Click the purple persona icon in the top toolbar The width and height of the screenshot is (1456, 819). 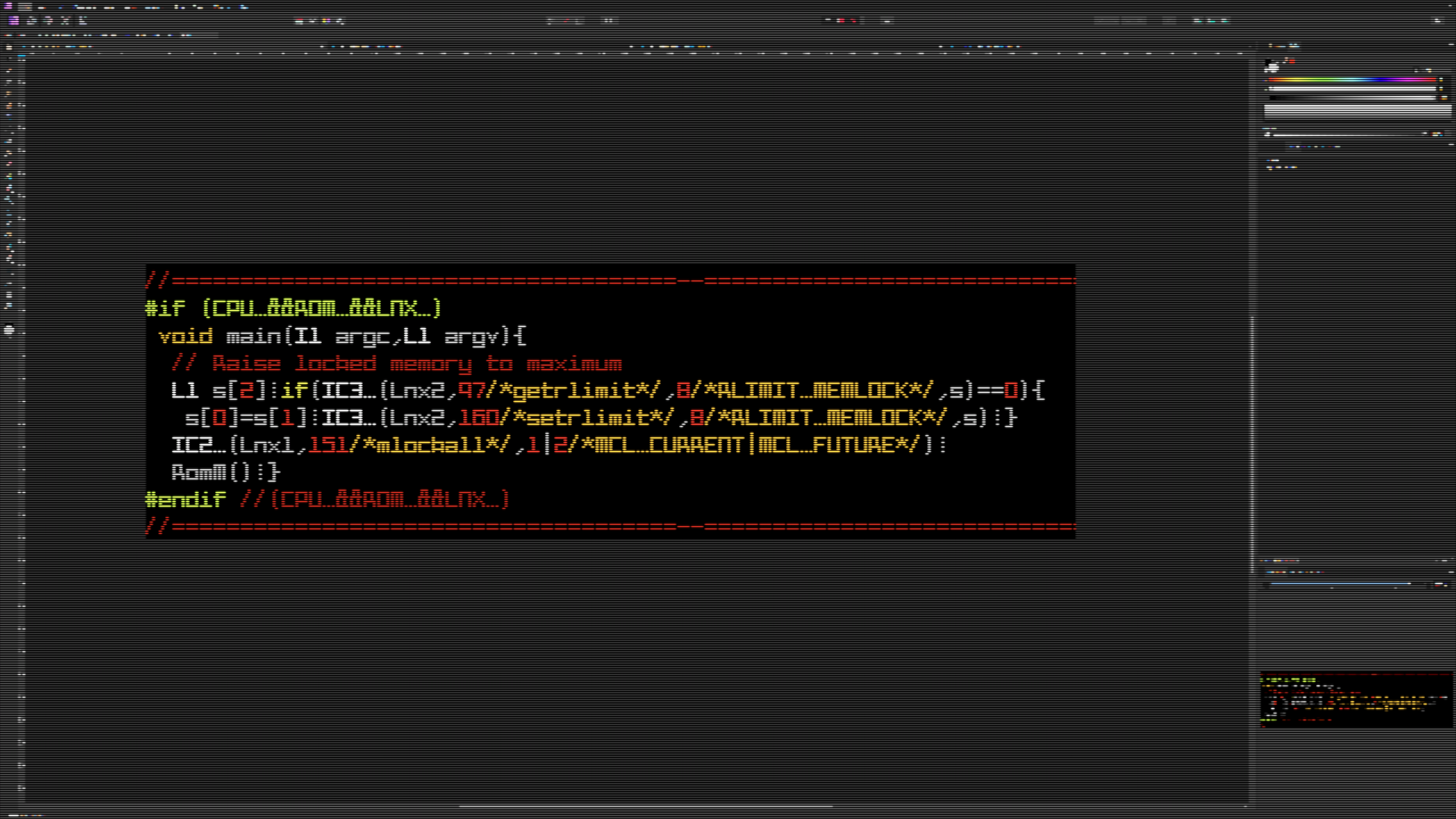point(14,20)
